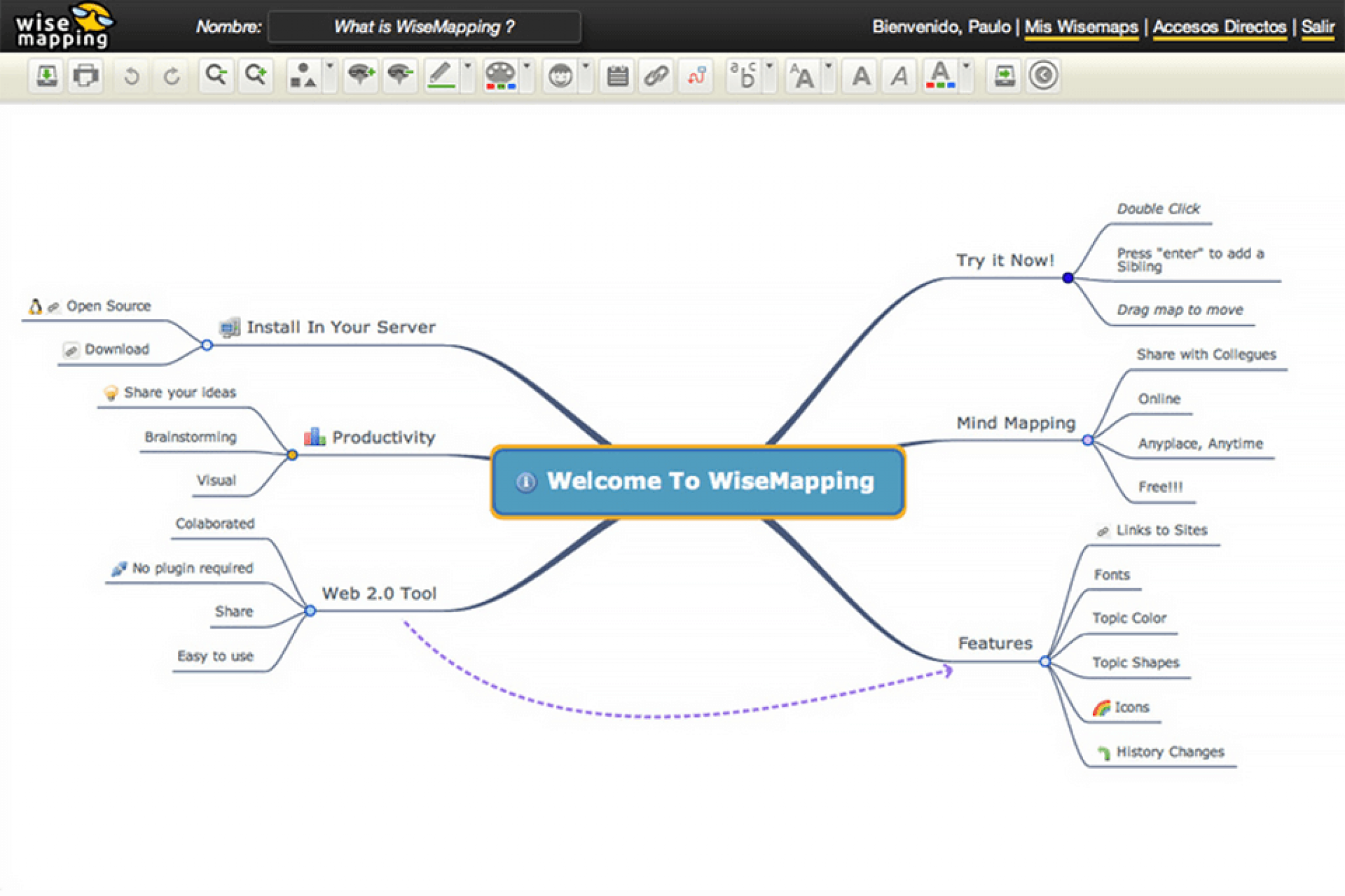Click the green arrow icon beside History Changes
This screenshot has width=1345, height=896.
(x=1104, y=752)
